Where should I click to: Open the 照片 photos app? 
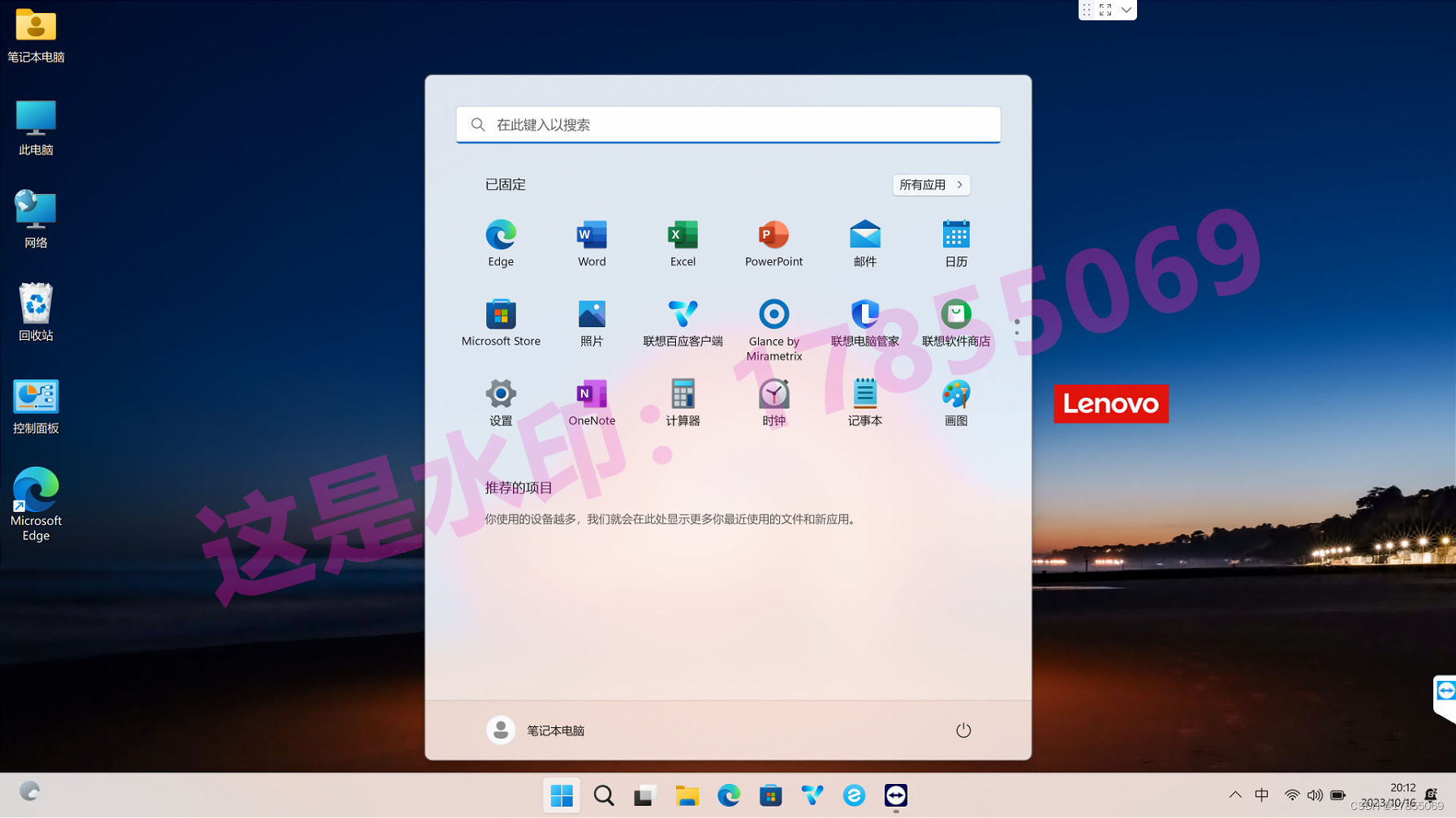coord(592,323)
